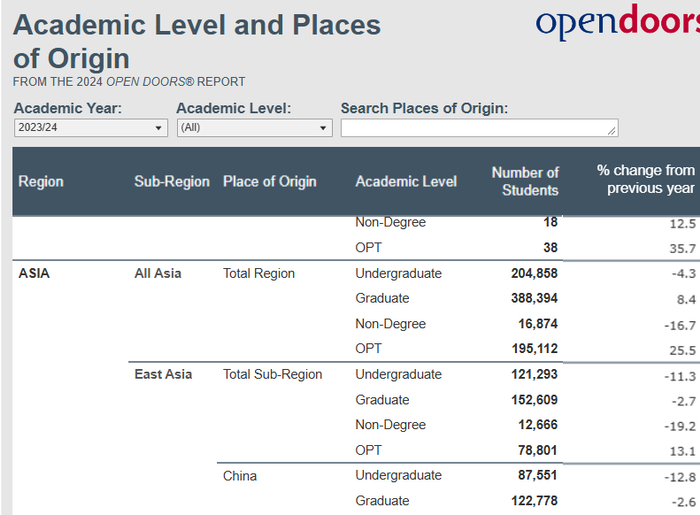Click the Academic Level column header
The width and height of the screenshot is (700, 515).
click(x=406, y=181)
